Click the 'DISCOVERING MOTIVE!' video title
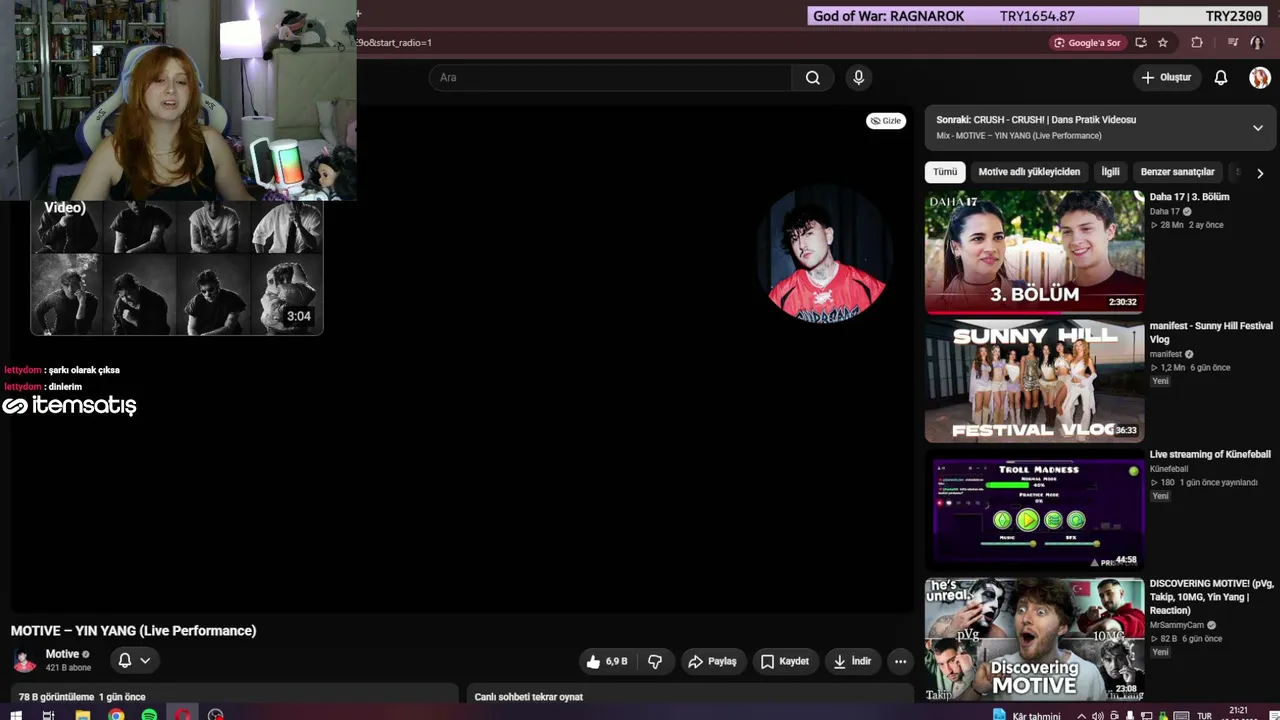 (1212, 597)
